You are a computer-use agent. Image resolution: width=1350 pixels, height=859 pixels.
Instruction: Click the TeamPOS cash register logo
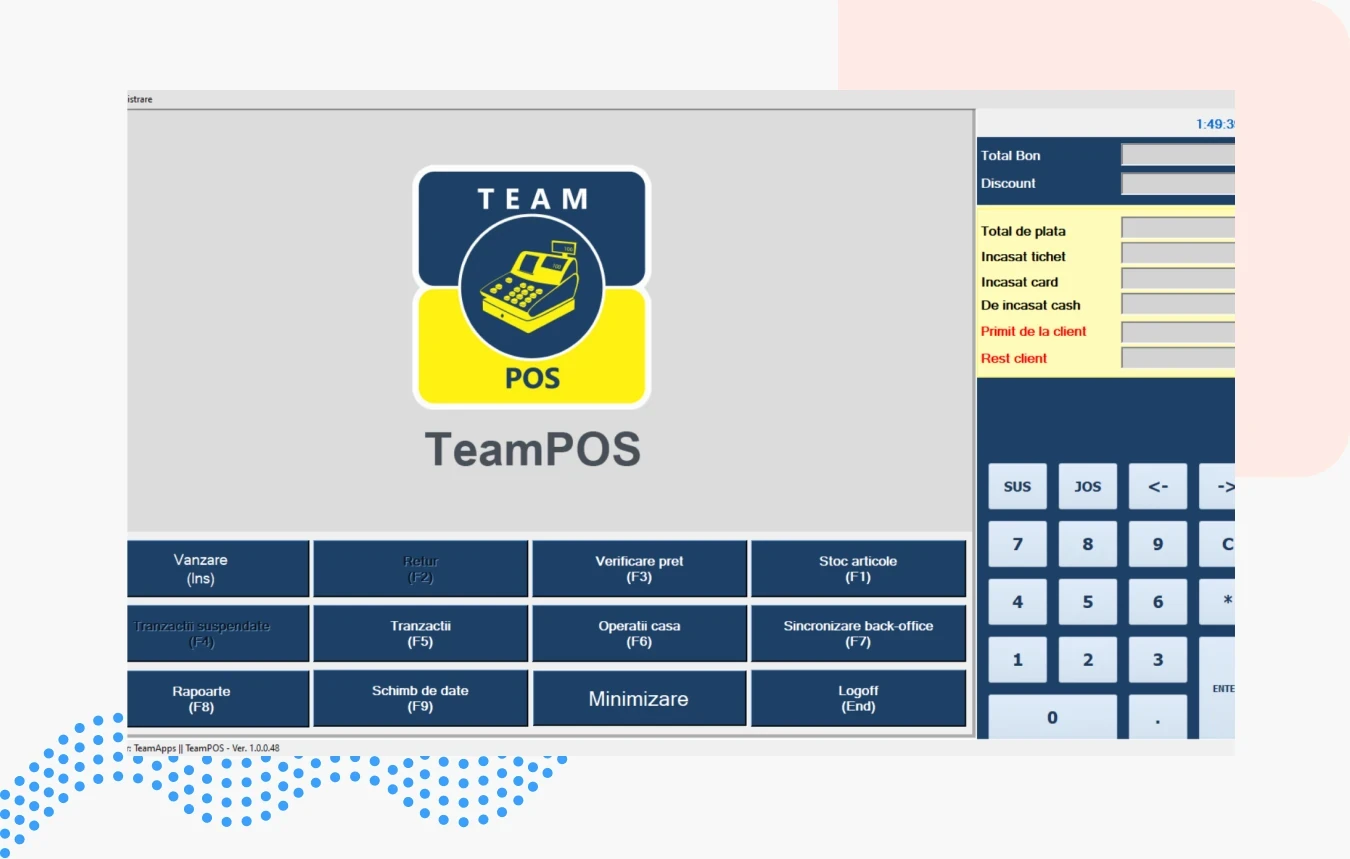tap(532, 287)
